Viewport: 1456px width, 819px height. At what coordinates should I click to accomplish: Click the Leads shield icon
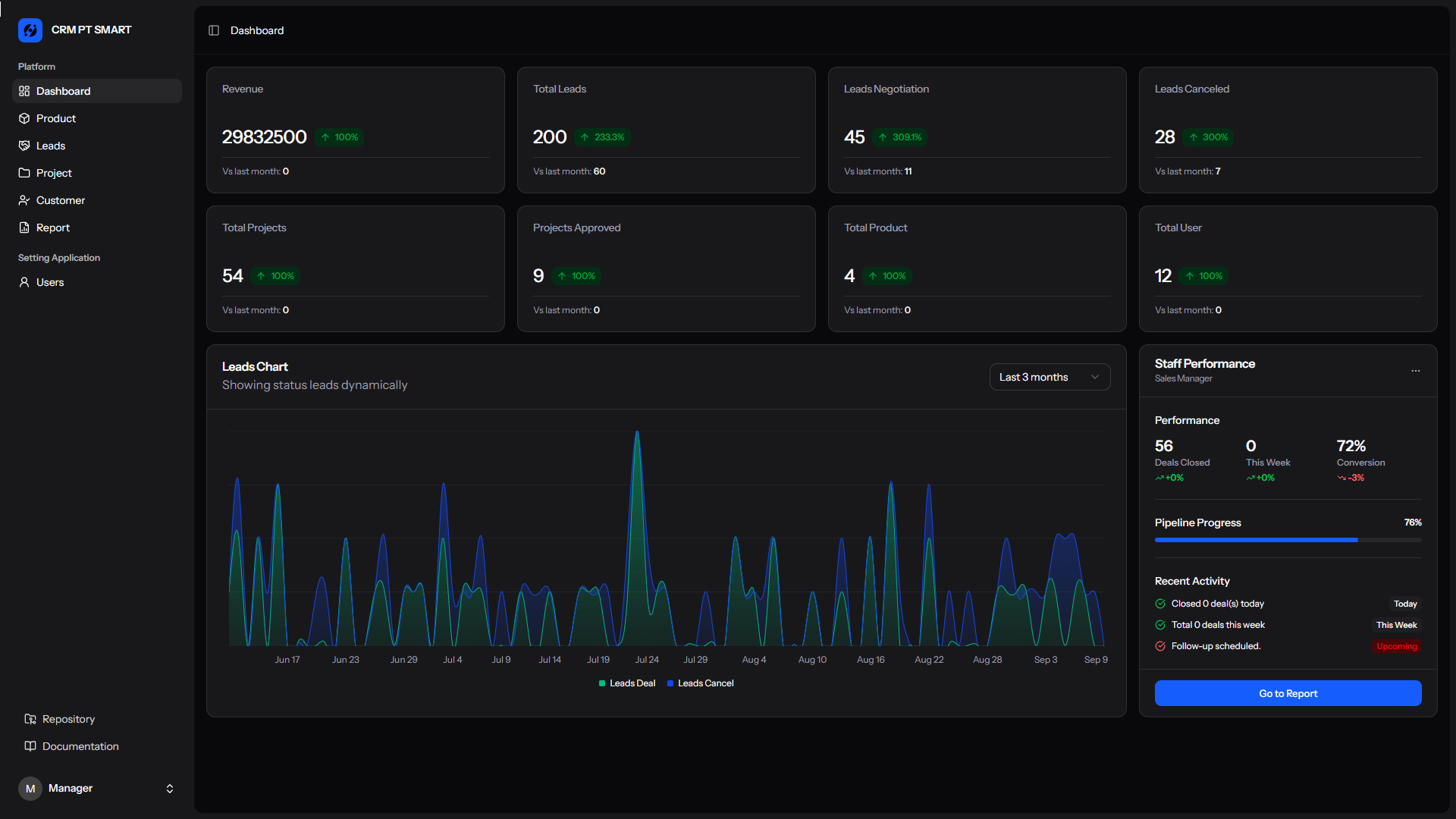24,146
